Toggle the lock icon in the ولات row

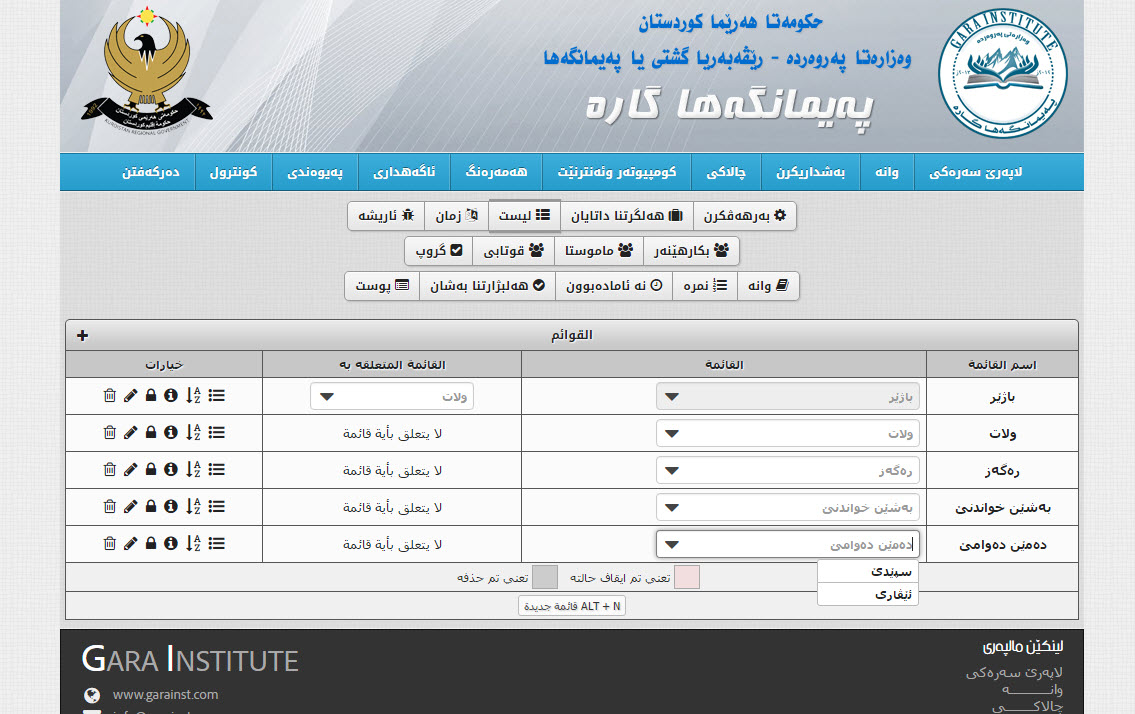coord(150,433)
